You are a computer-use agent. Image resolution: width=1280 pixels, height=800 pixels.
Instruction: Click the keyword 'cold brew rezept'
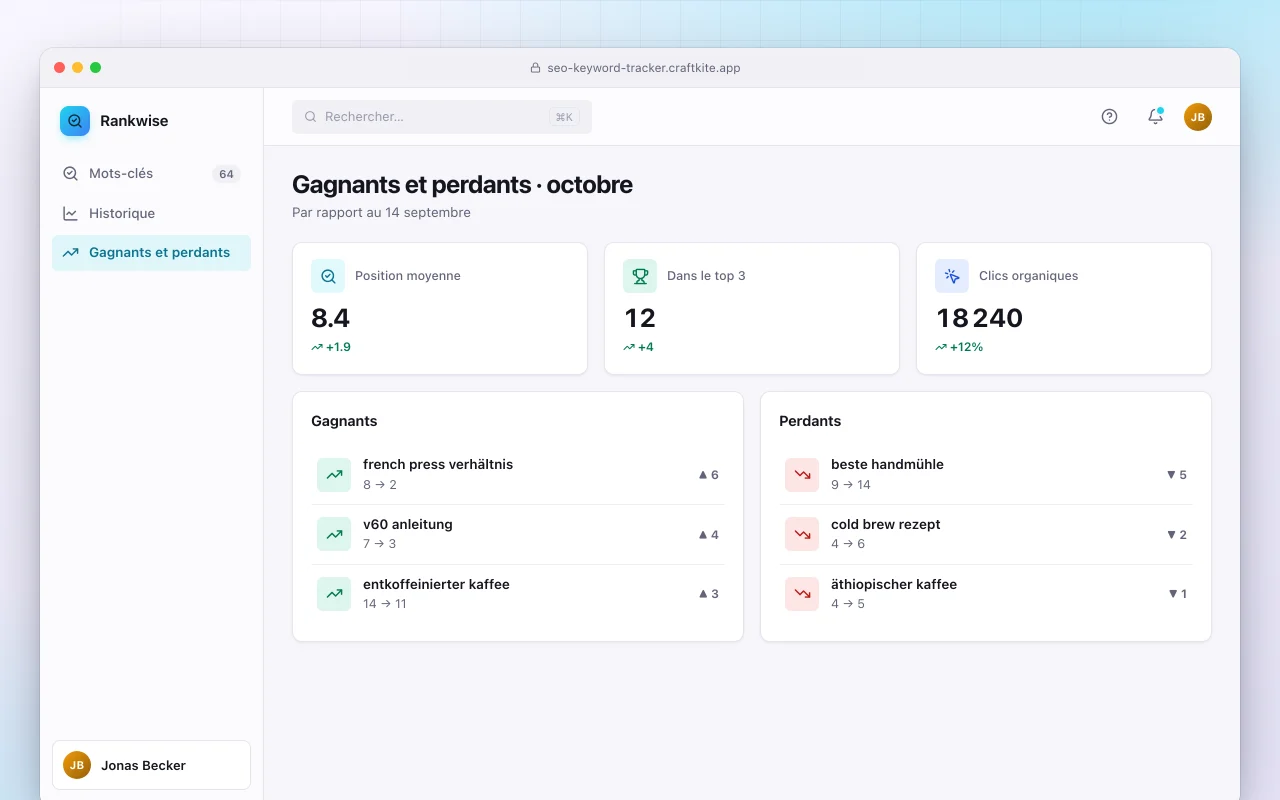(886, 524)
